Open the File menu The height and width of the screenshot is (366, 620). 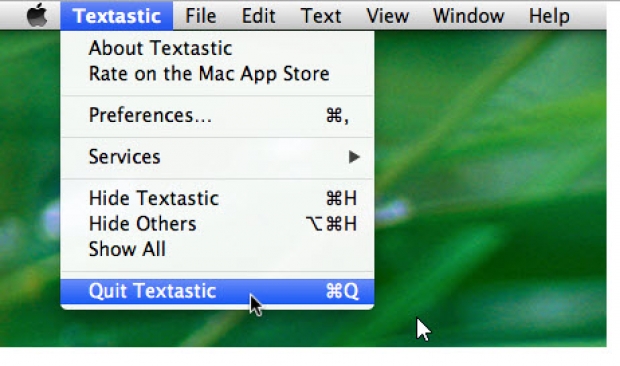click(x=201, y=16)
